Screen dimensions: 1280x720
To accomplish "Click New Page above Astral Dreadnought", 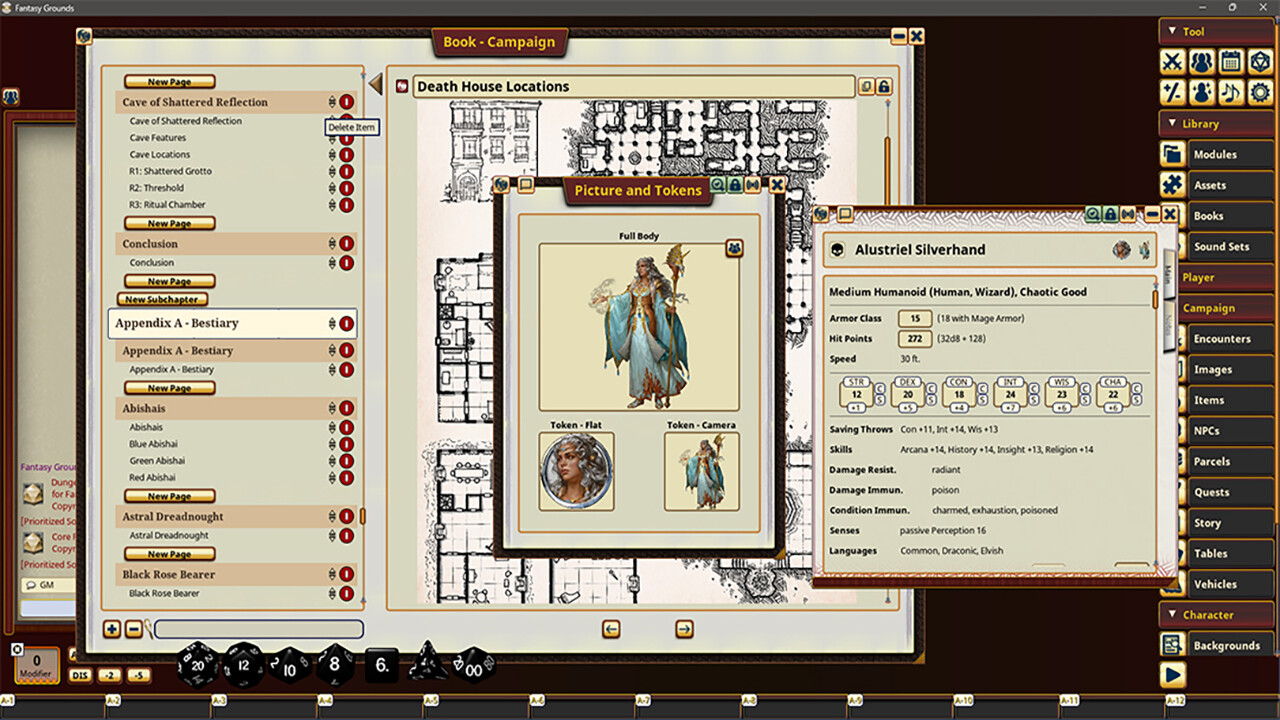I will tap(168, 496).
